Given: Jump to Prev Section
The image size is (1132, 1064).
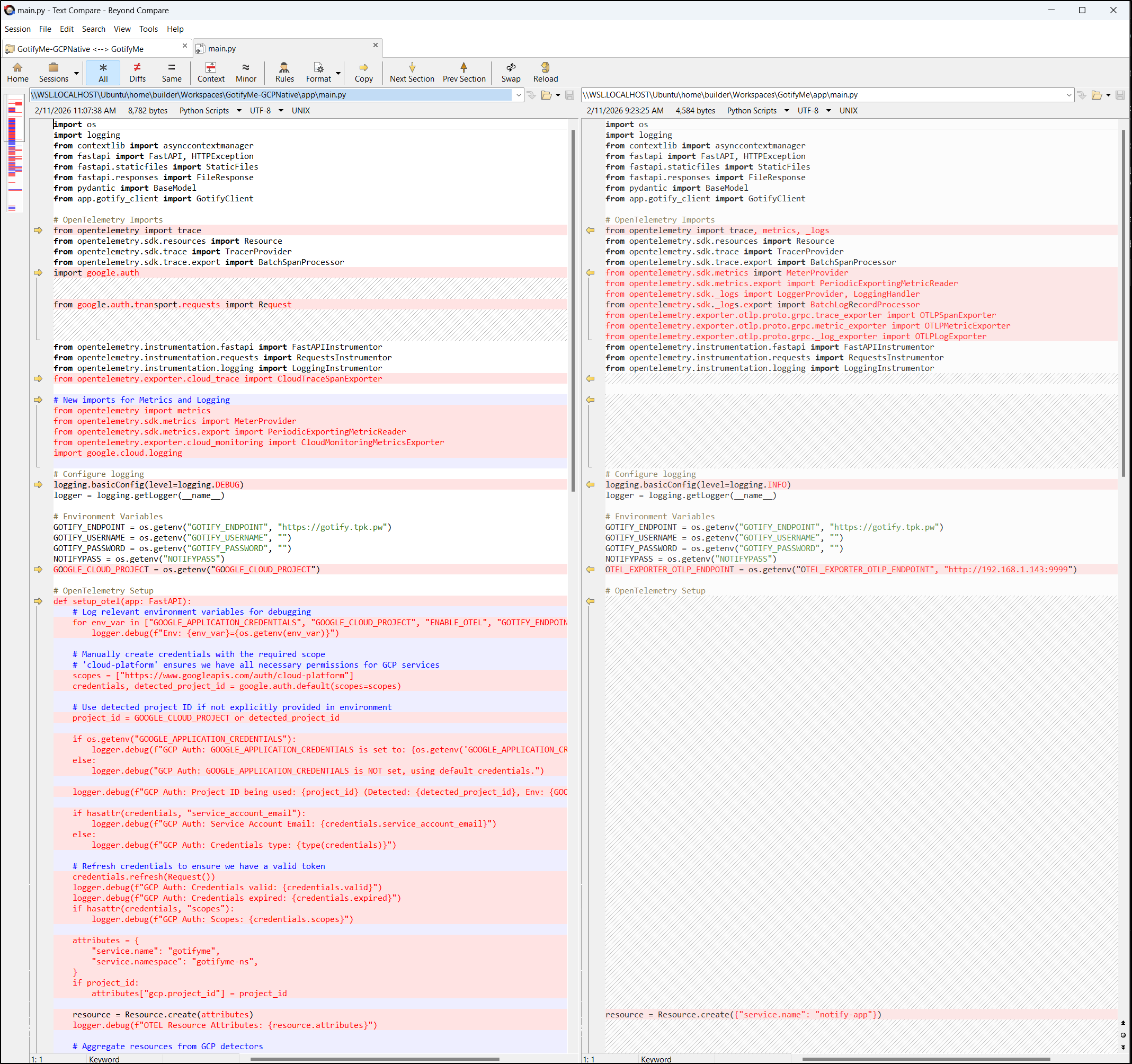Looking at the screenshot, I should 464,73.
